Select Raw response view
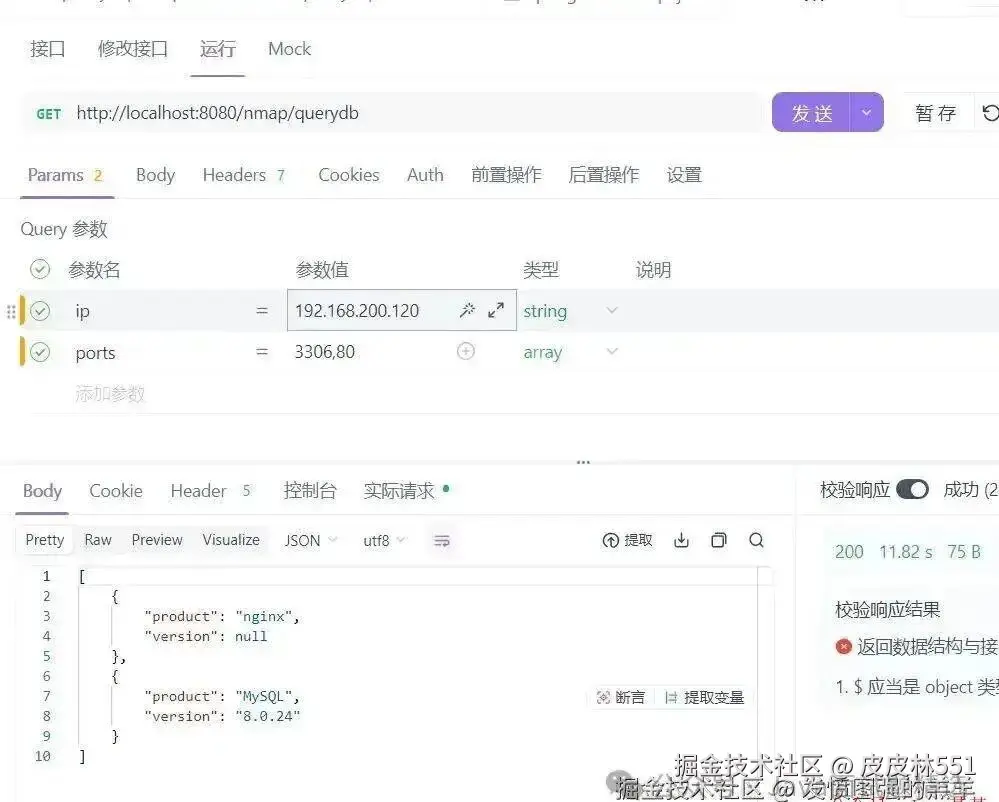999x802 pixels. click(x=98, y=540)
